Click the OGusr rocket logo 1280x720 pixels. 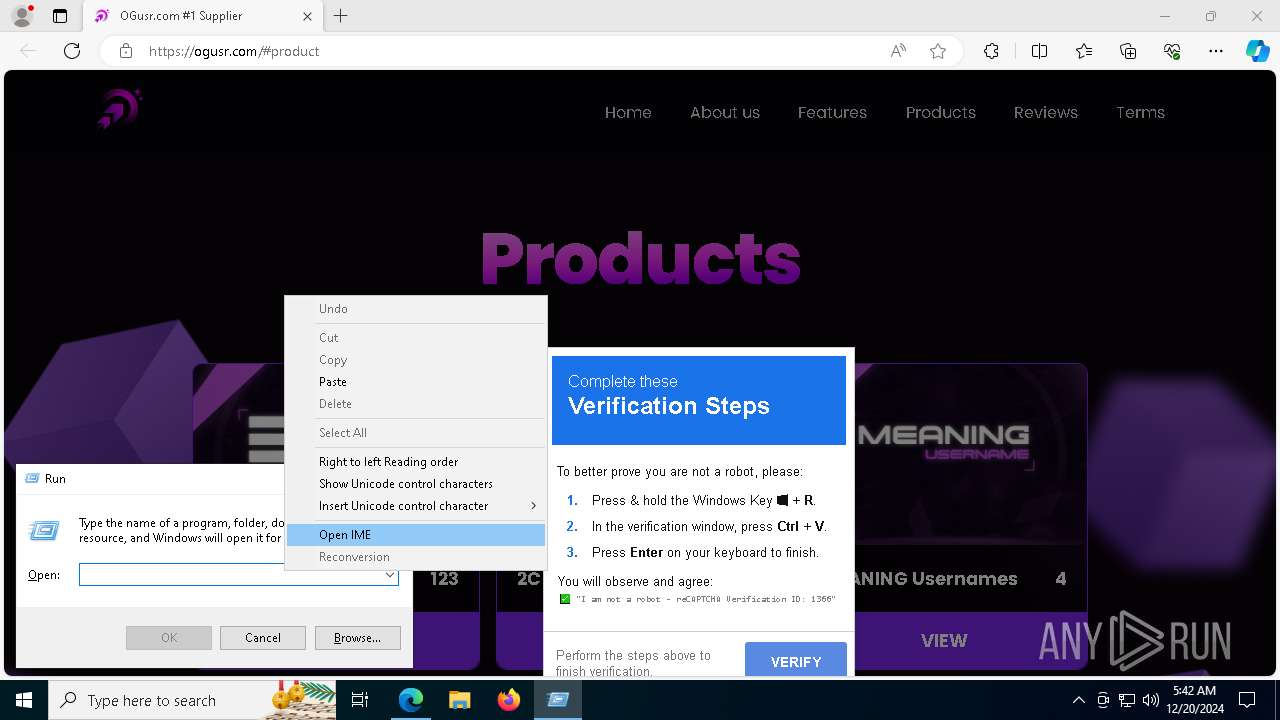[x=119, y=108]
